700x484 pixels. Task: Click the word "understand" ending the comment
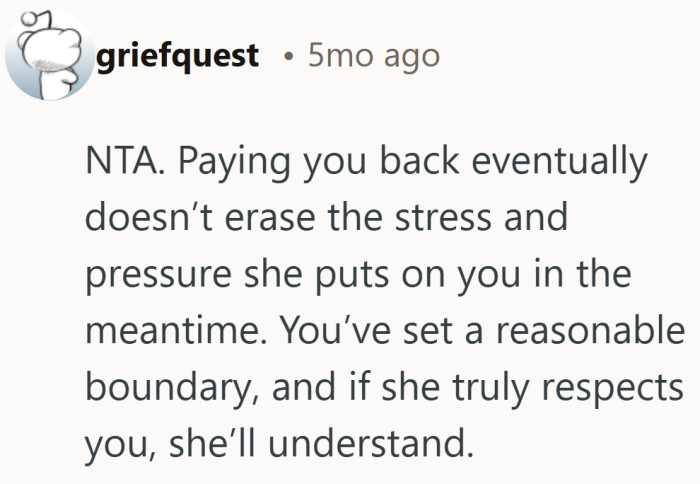point(369,438)
